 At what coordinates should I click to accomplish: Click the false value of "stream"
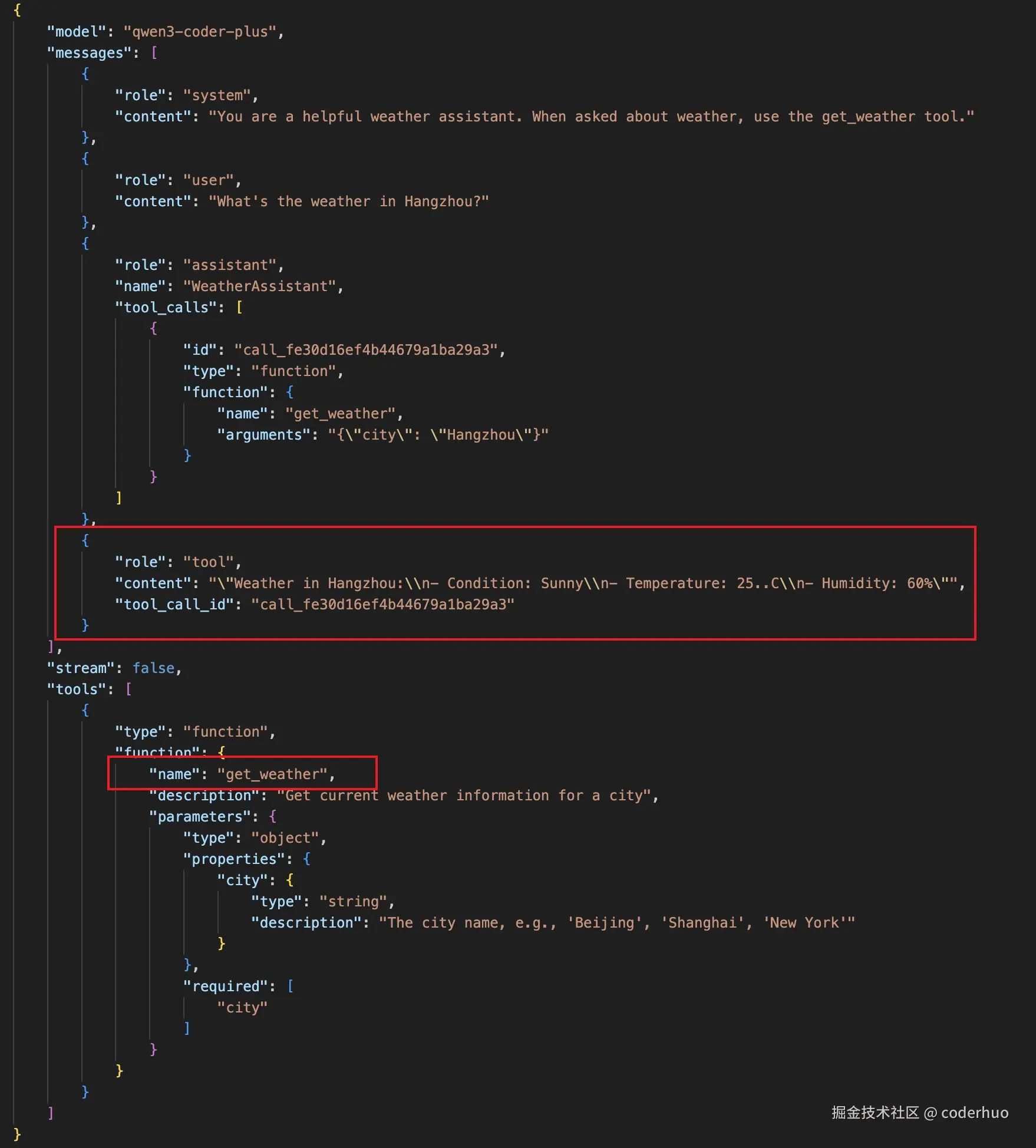pyautogui.click(x=153, y=668)
